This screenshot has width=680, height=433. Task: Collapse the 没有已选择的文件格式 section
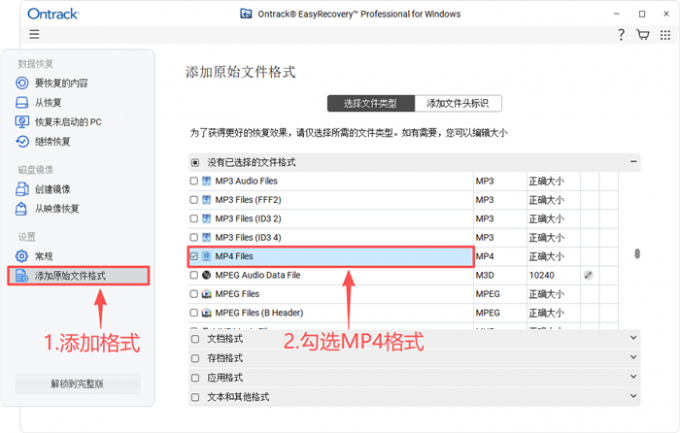click(x=633, y=161)
